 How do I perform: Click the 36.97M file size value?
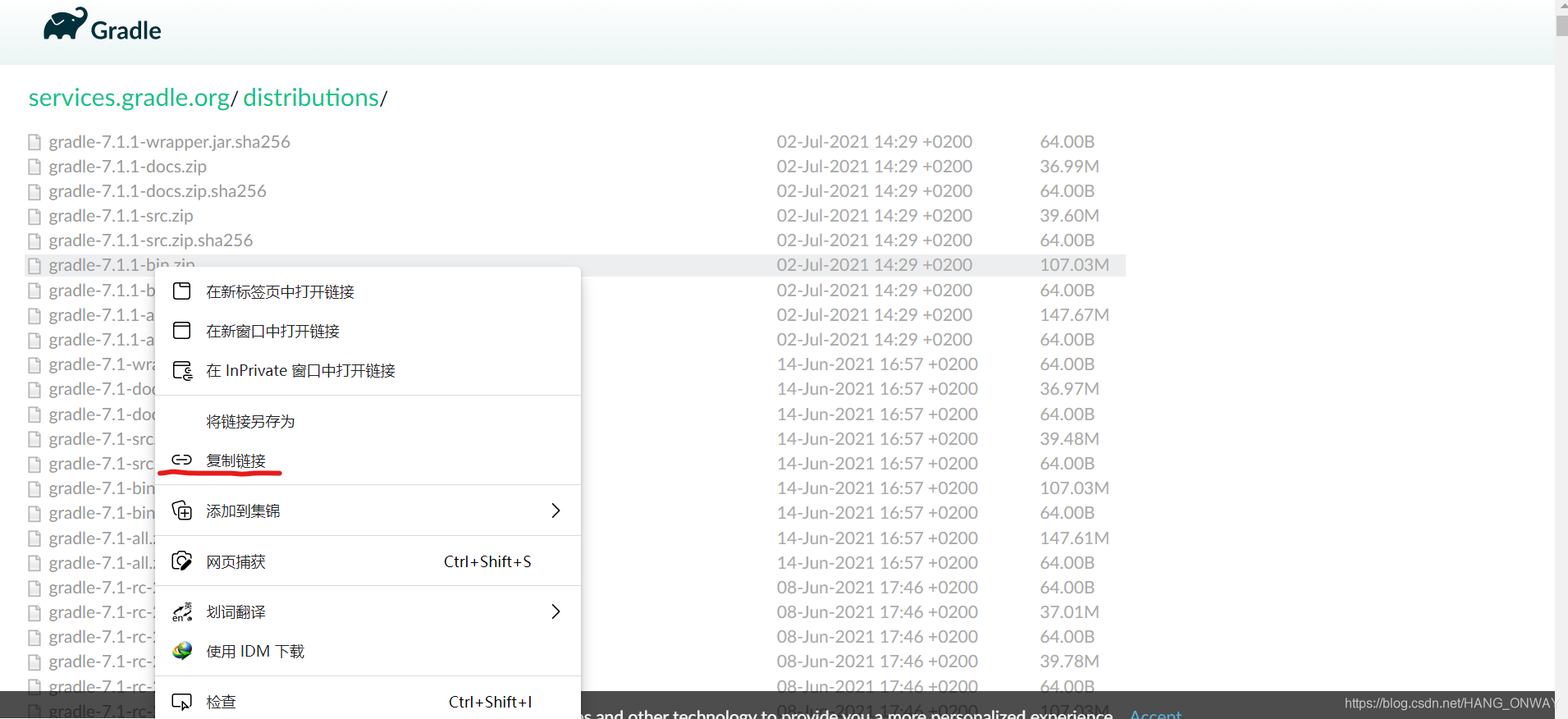[x=1069, y=389]
